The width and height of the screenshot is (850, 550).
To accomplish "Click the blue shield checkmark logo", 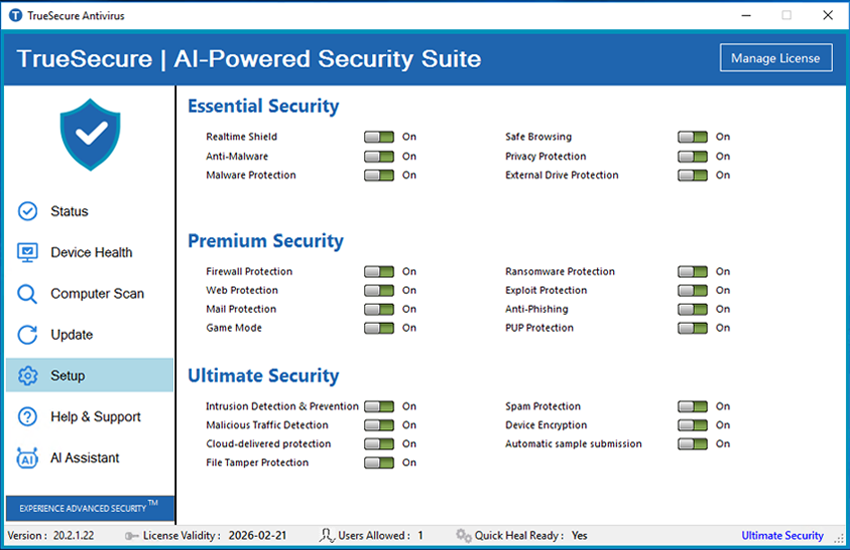I will pyautogui.click(x=90, y=136).
